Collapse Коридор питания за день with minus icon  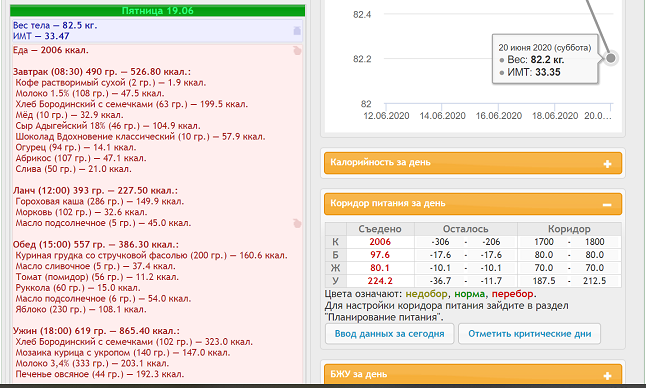(607, 205)
